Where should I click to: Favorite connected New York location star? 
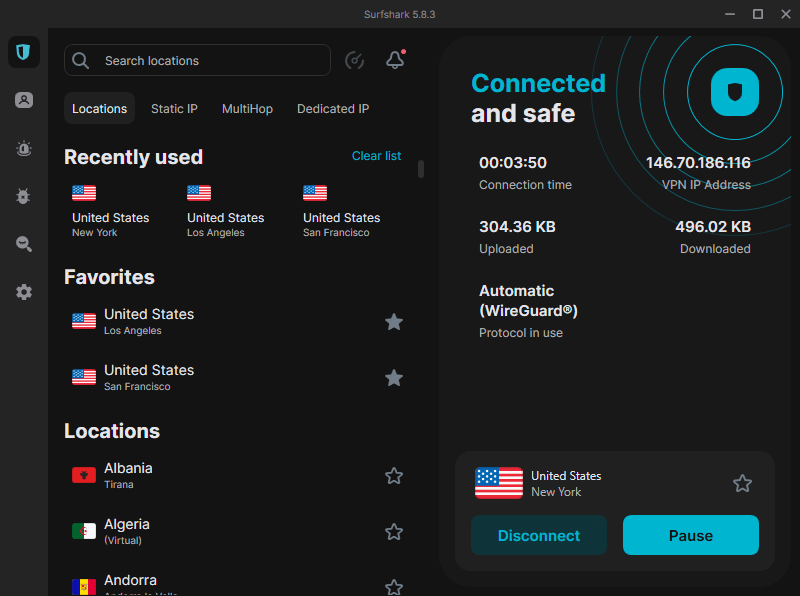coord(742,483)
